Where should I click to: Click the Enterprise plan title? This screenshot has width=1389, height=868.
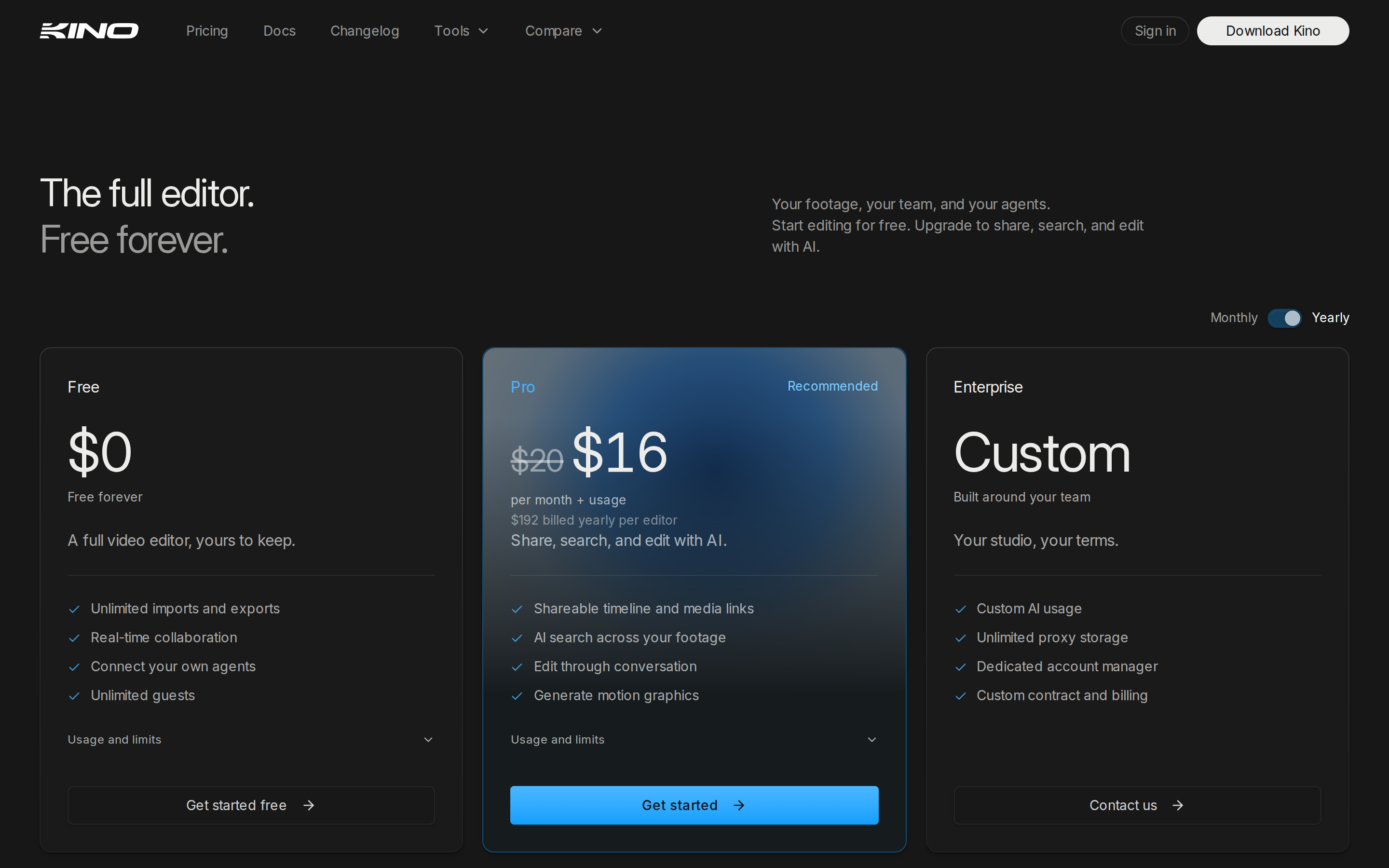tap(988, 387)
